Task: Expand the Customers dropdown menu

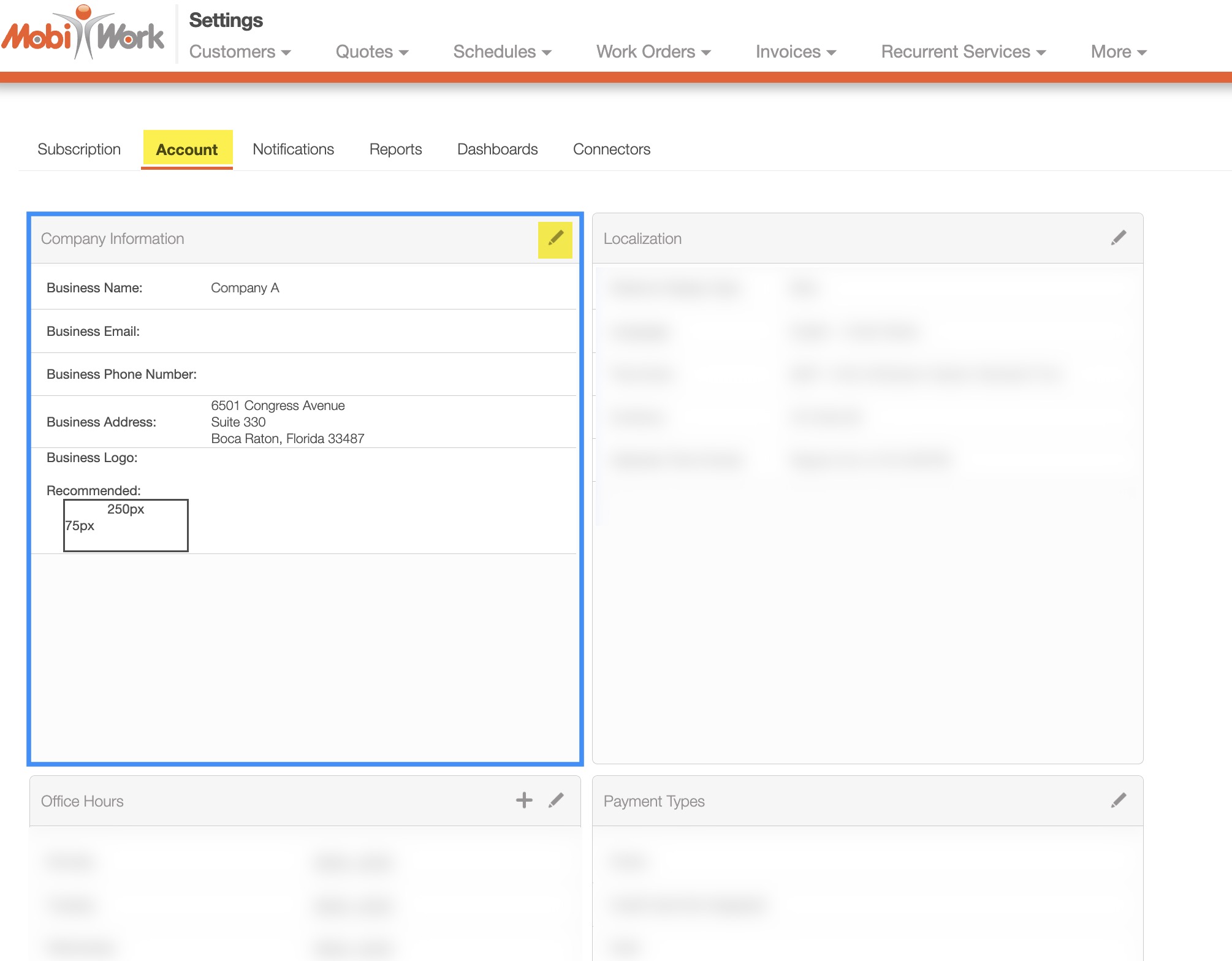Action: click(x=240, y=52)
